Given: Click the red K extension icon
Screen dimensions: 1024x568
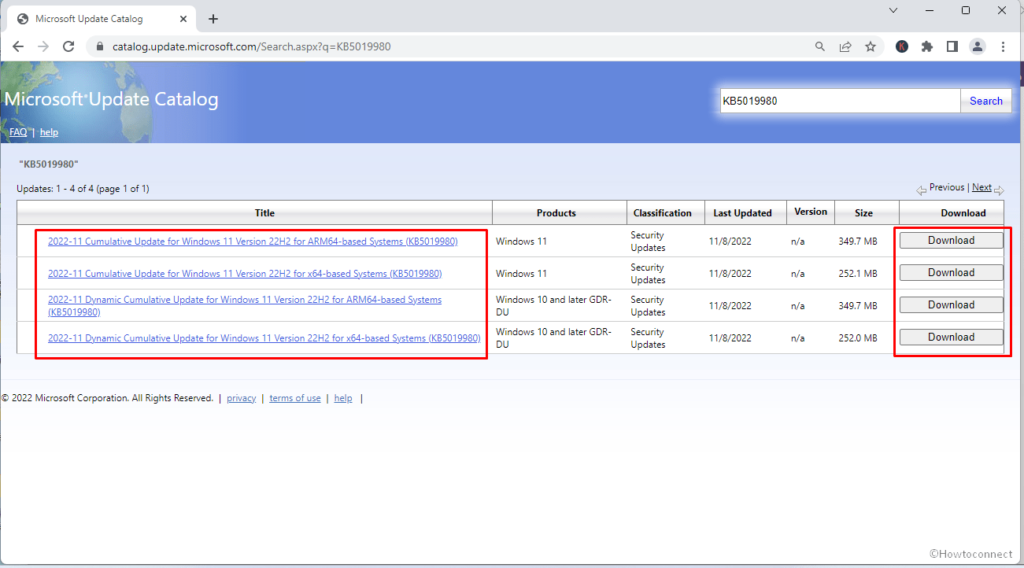Looking at the screenshot, I should point(902,46).
